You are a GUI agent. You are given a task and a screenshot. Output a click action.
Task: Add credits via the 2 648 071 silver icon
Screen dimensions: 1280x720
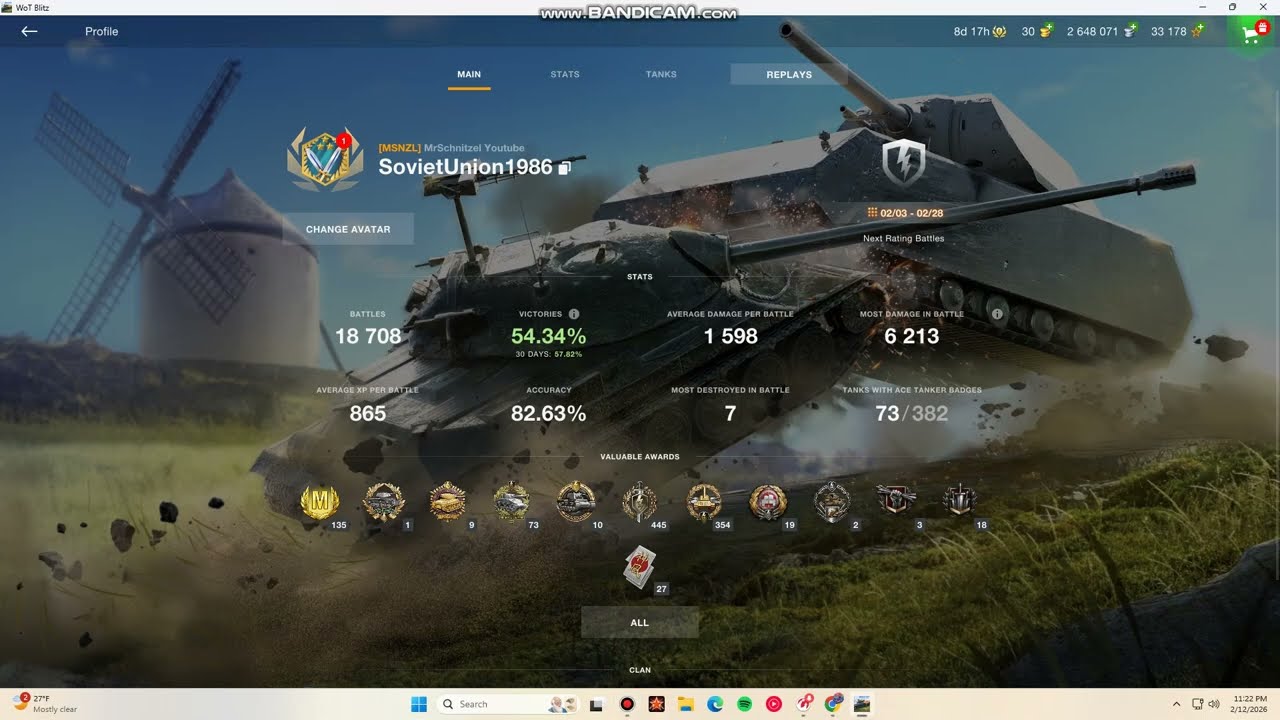click(1129, 31)
